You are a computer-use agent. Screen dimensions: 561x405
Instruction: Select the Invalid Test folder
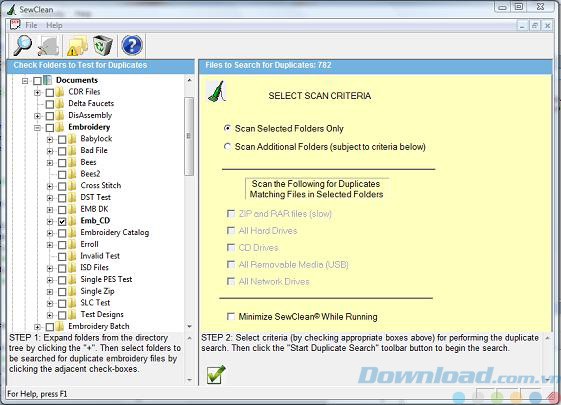tap(100, 256)
